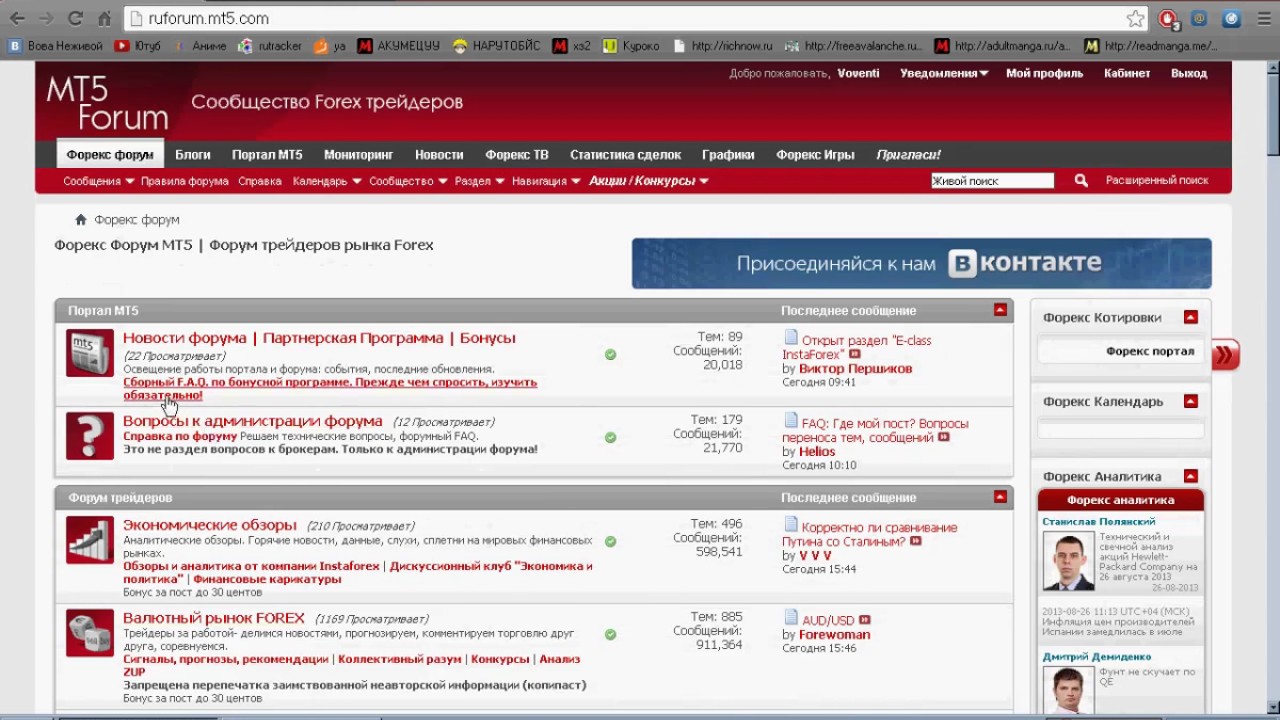
Task: Open АКУМЕЦУУ bookmark
Action: coord(399,46)
